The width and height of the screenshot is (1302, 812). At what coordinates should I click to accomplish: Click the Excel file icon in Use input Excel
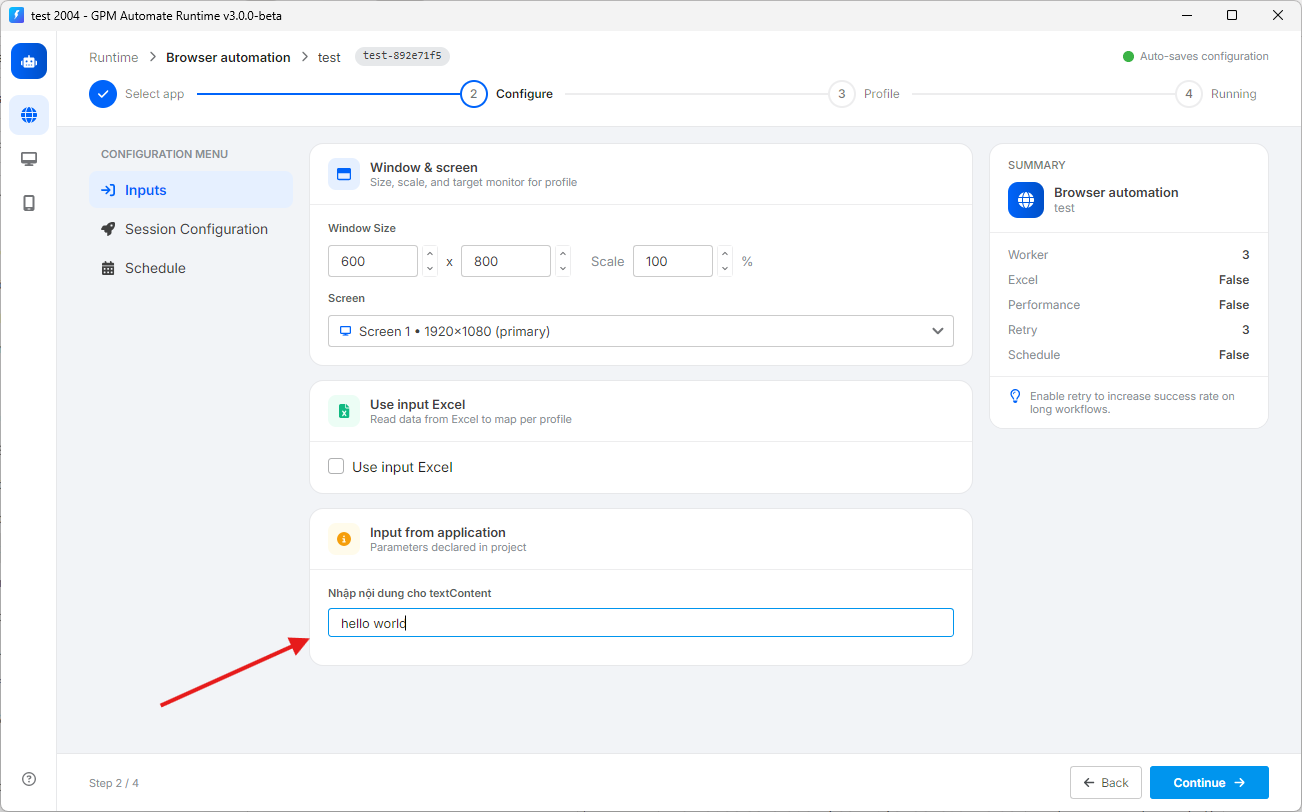[344, 411]
